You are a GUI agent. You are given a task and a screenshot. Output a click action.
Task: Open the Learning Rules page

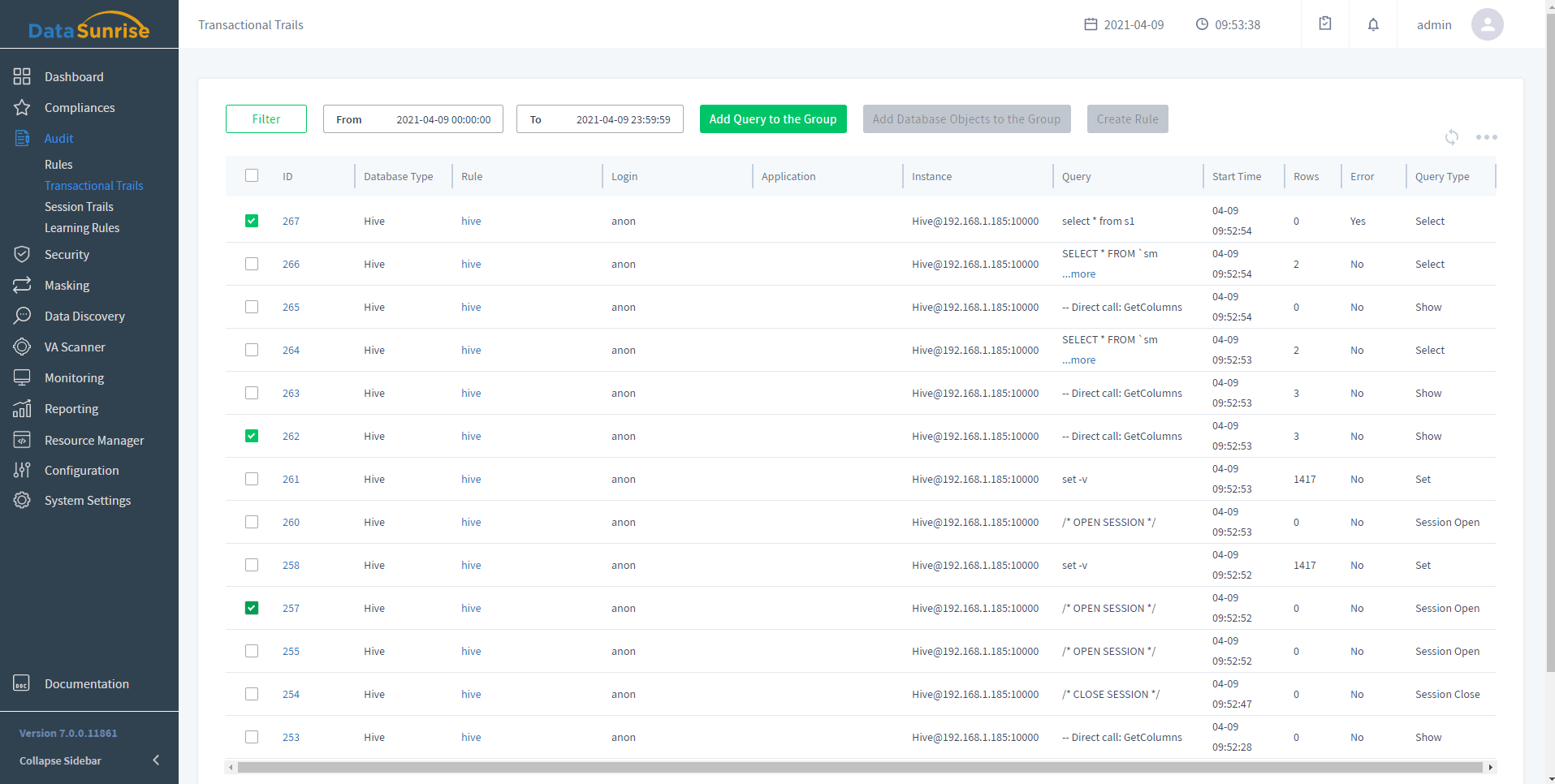coord(82,227)
